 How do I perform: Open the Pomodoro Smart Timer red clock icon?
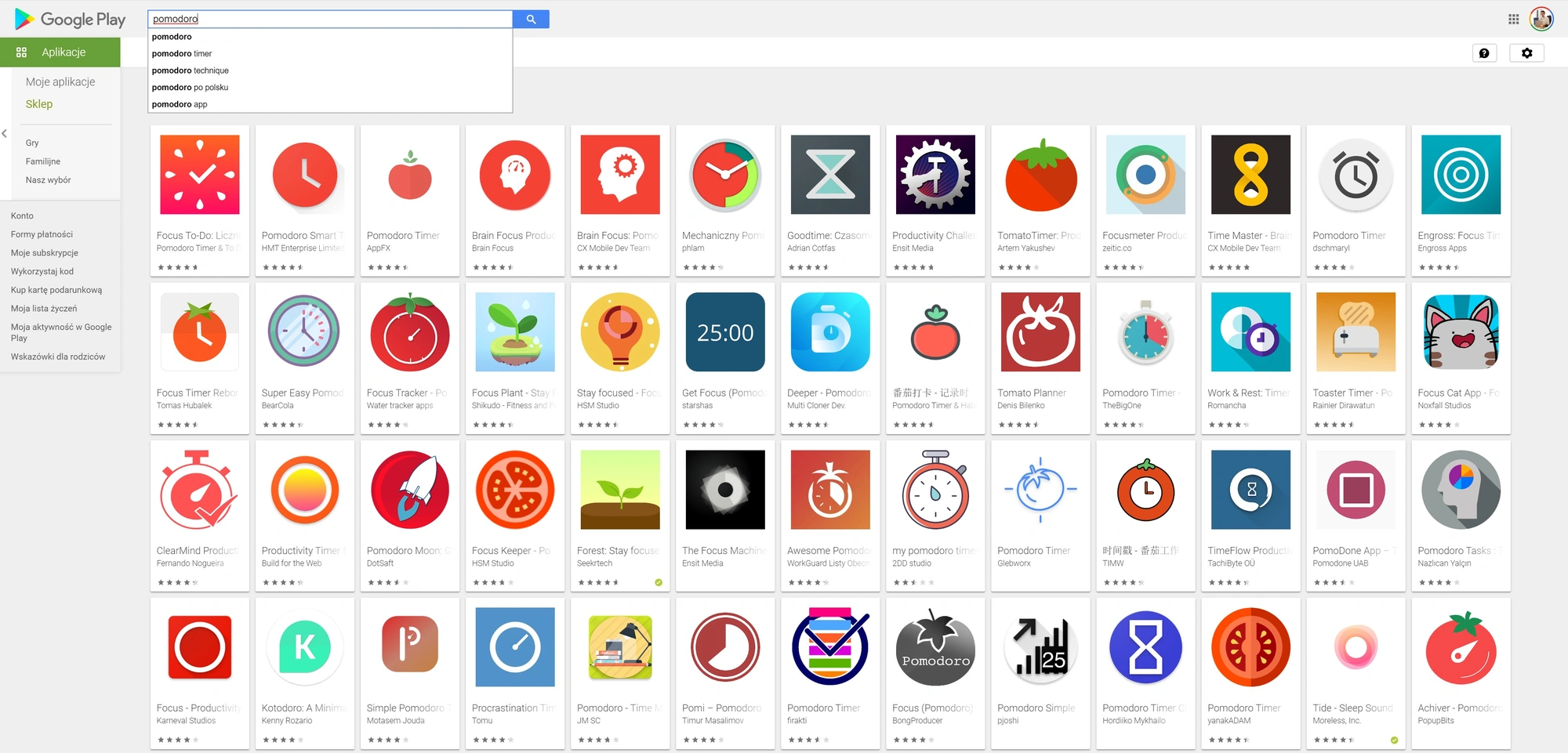(x=305, y=175)
